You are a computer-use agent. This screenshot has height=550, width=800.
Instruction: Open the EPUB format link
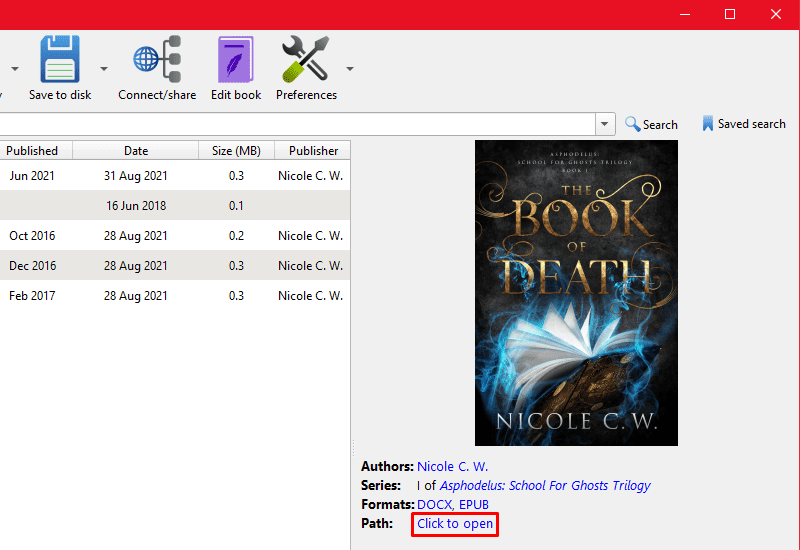[474, 504]
